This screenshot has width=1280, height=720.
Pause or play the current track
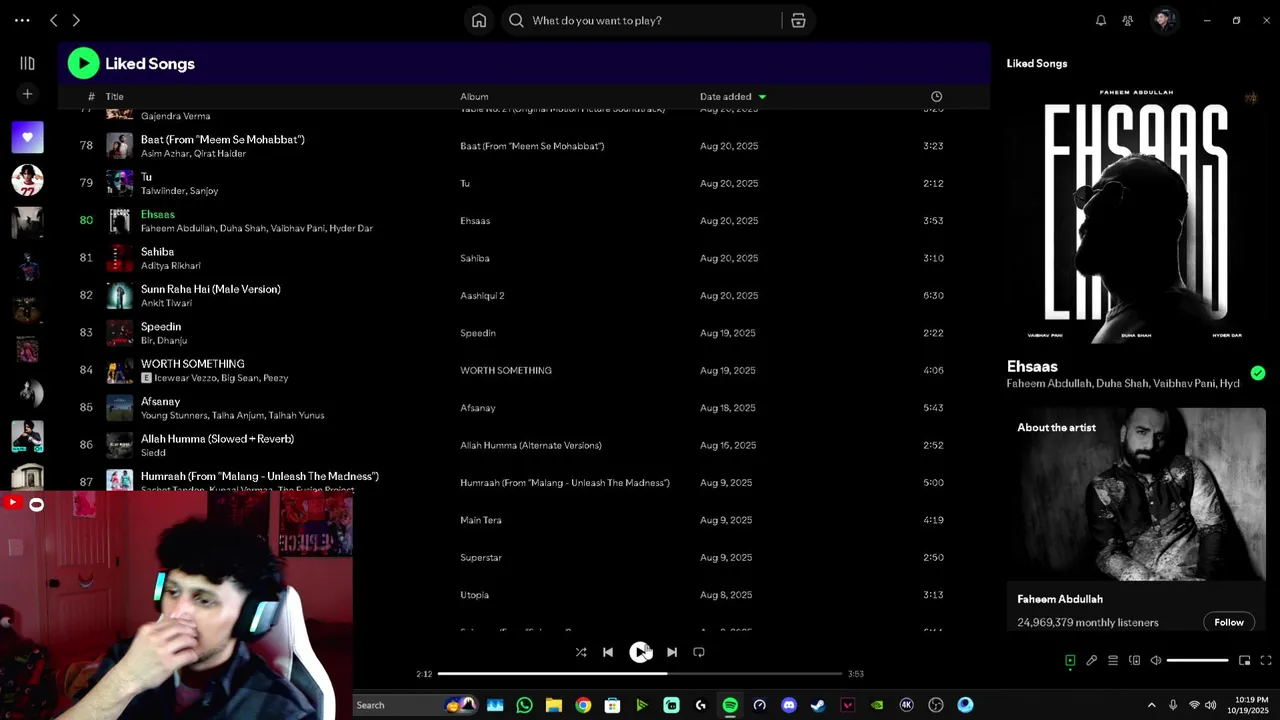(640, 652)
